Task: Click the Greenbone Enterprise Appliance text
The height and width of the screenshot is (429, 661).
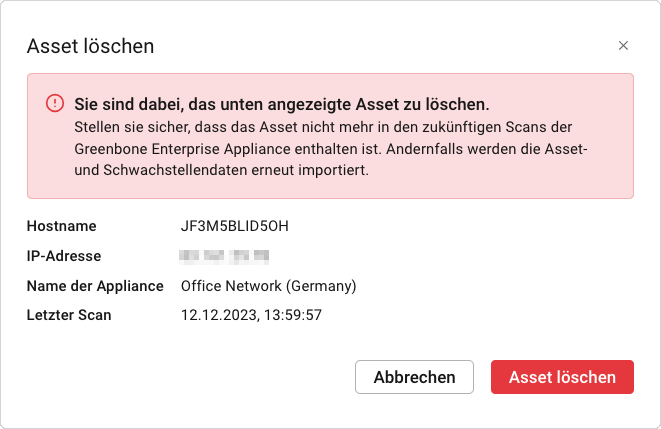Action: tap(183, 149)
